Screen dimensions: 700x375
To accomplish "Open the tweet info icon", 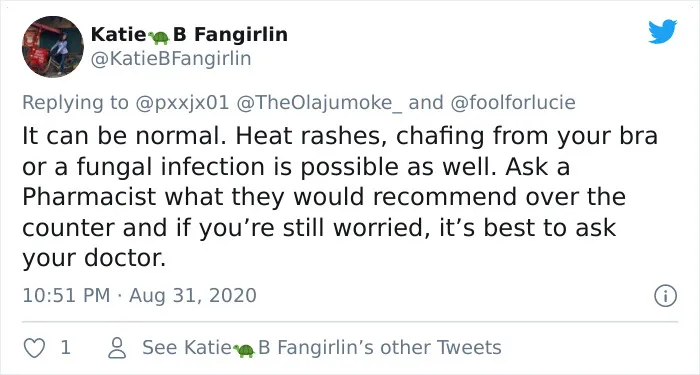I will [665, 296].
